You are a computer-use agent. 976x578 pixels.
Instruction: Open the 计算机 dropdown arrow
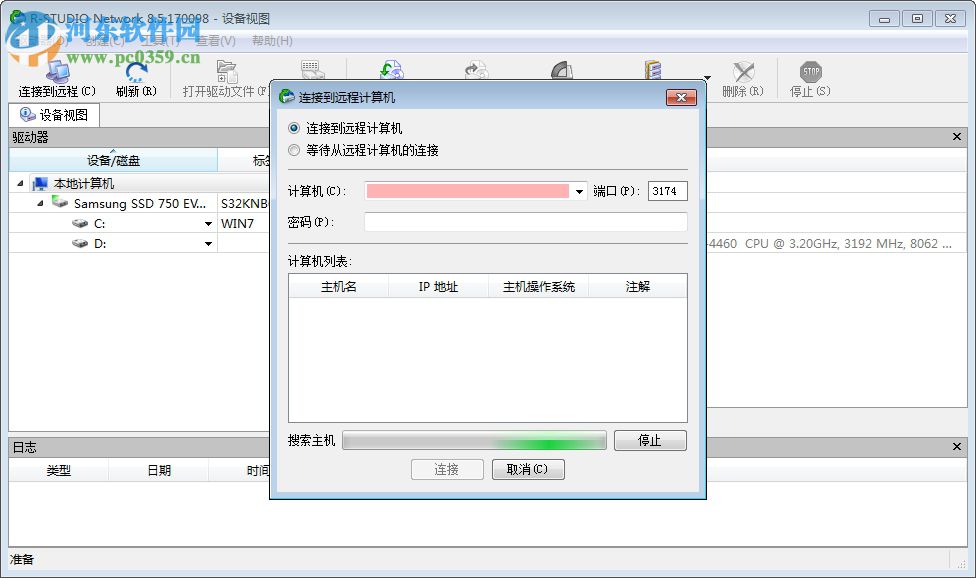click(x=577, y=191)
